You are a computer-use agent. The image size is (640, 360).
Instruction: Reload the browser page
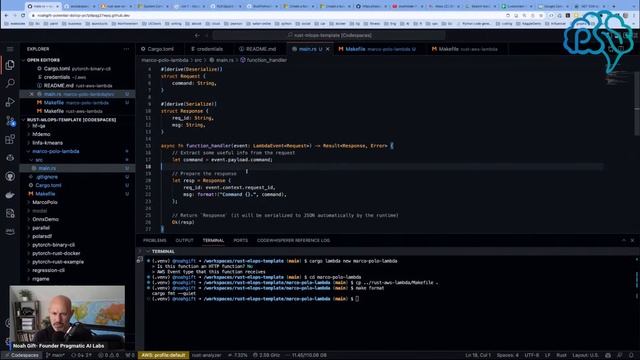coord(23,15)
